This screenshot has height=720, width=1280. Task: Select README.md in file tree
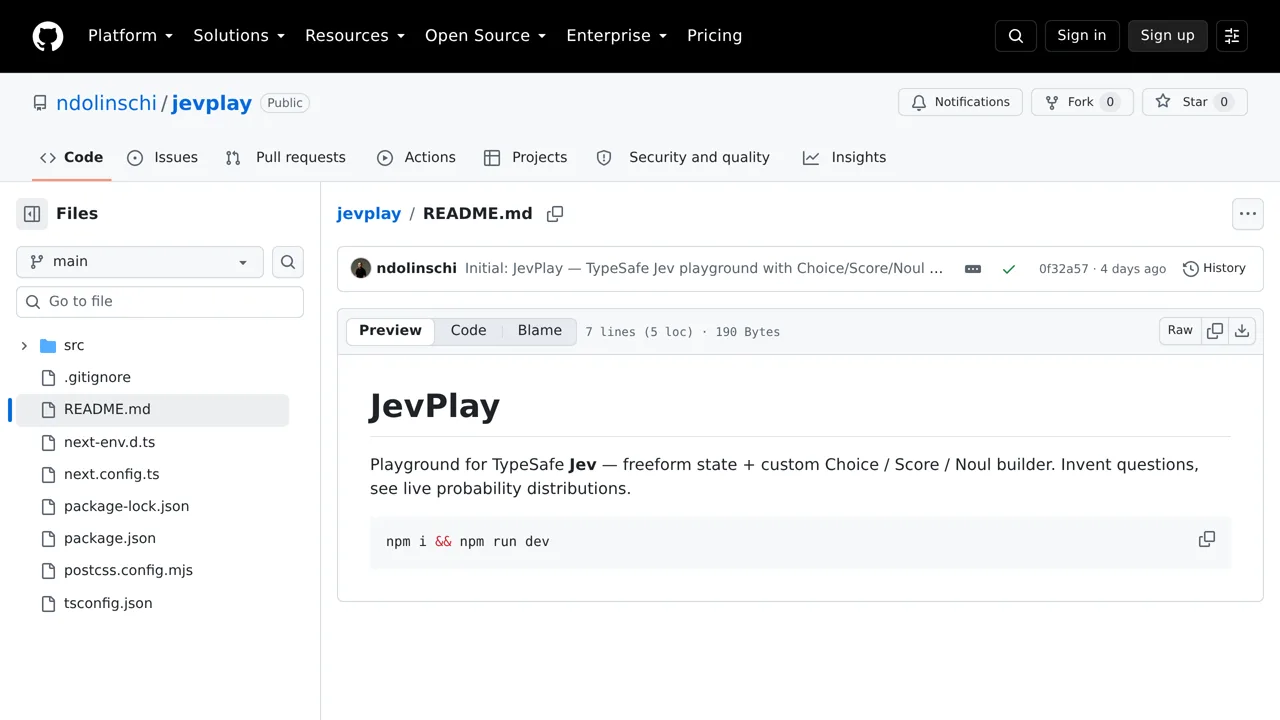coord(152,410)
